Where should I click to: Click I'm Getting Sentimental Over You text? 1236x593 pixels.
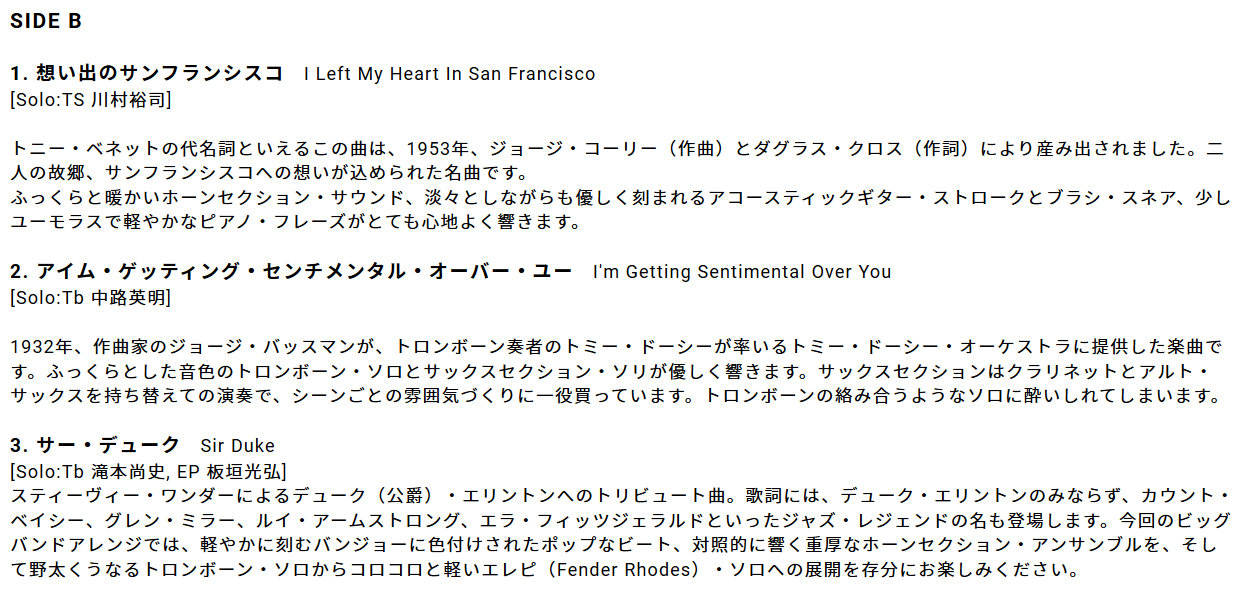point(742,272)
